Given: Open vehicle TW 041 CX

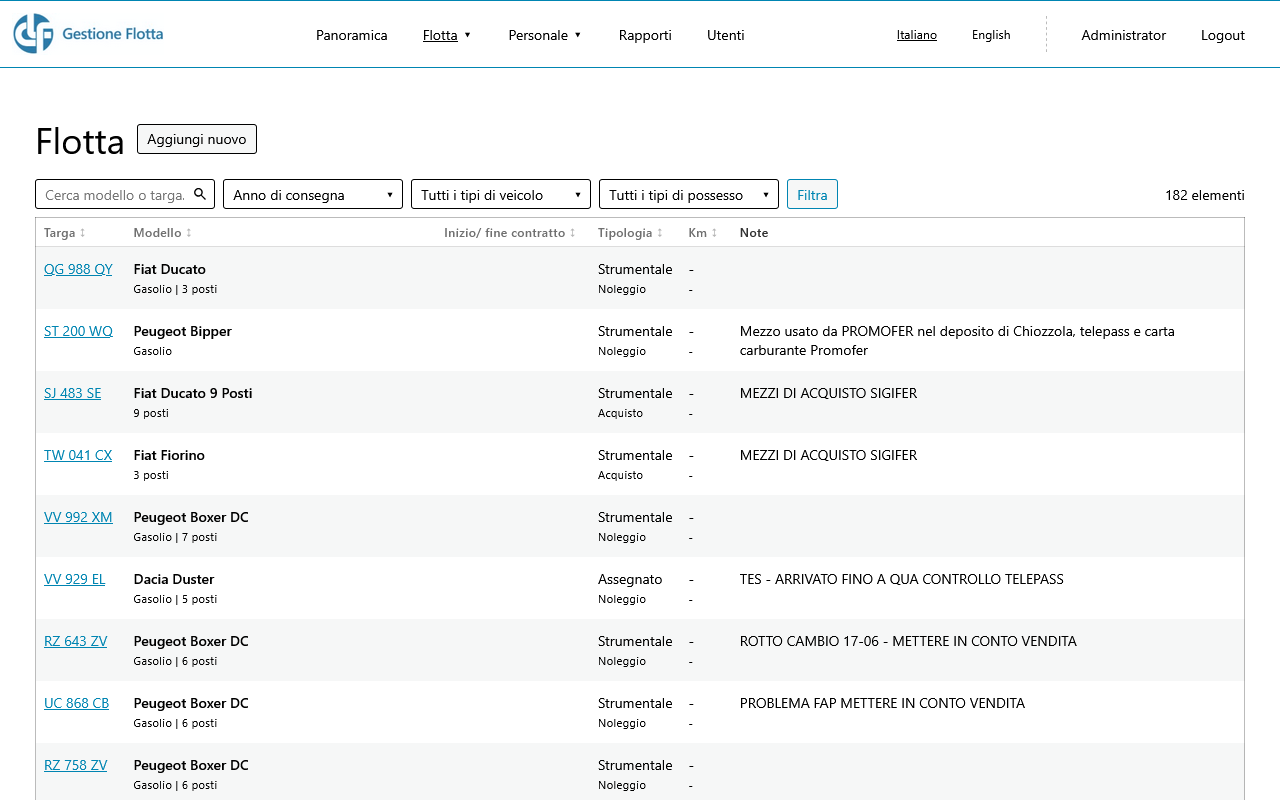Looking at the screenshot, I should coord(78,455).
